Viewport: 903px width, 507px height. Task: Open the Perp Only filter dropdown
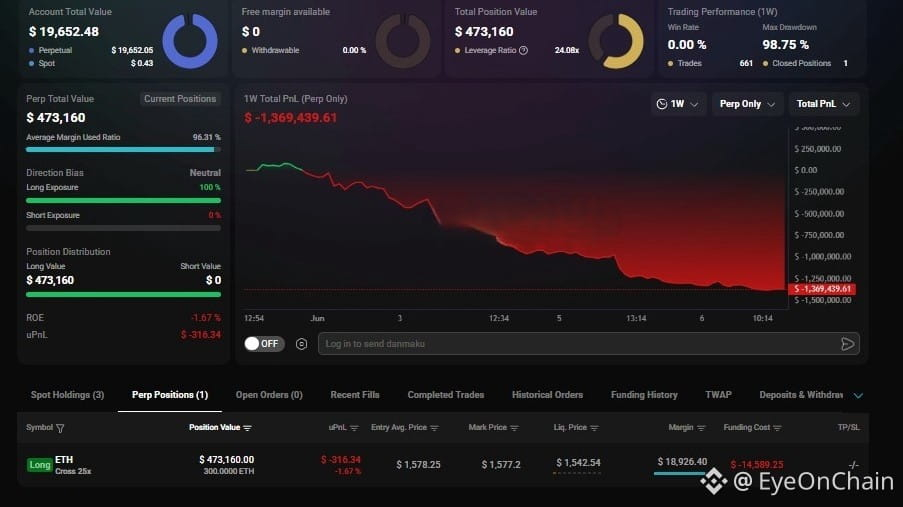(x=748, y=104)
